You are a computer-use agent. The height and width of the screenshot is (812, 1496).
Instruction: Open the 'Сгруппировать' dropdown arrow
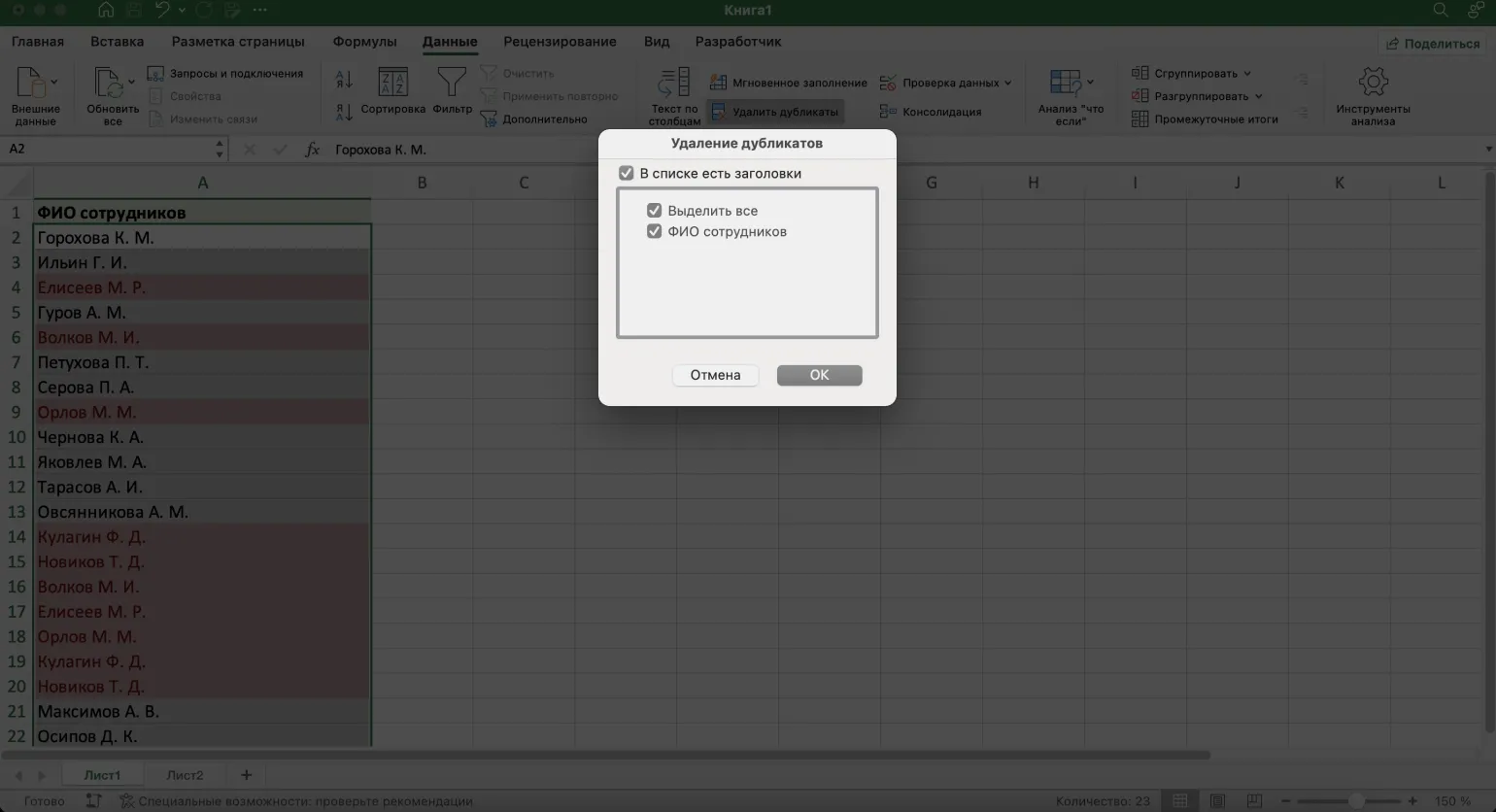pos(1247,74)
